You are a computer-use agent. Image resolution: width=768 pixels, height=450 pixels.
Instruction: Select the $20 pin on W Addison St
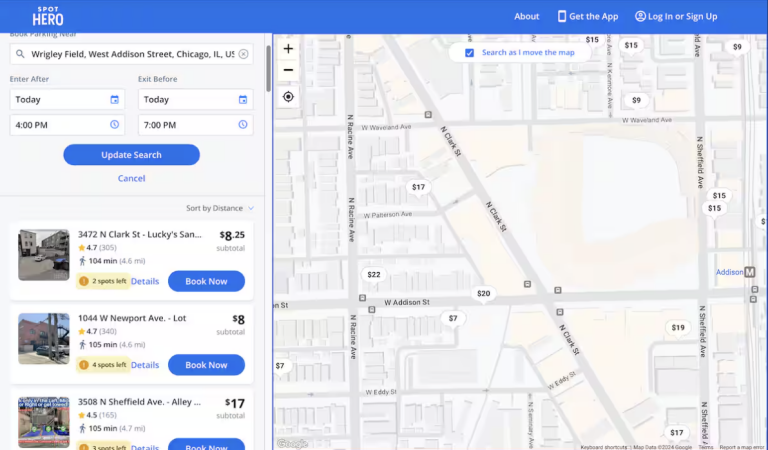(x=483, y=294)
